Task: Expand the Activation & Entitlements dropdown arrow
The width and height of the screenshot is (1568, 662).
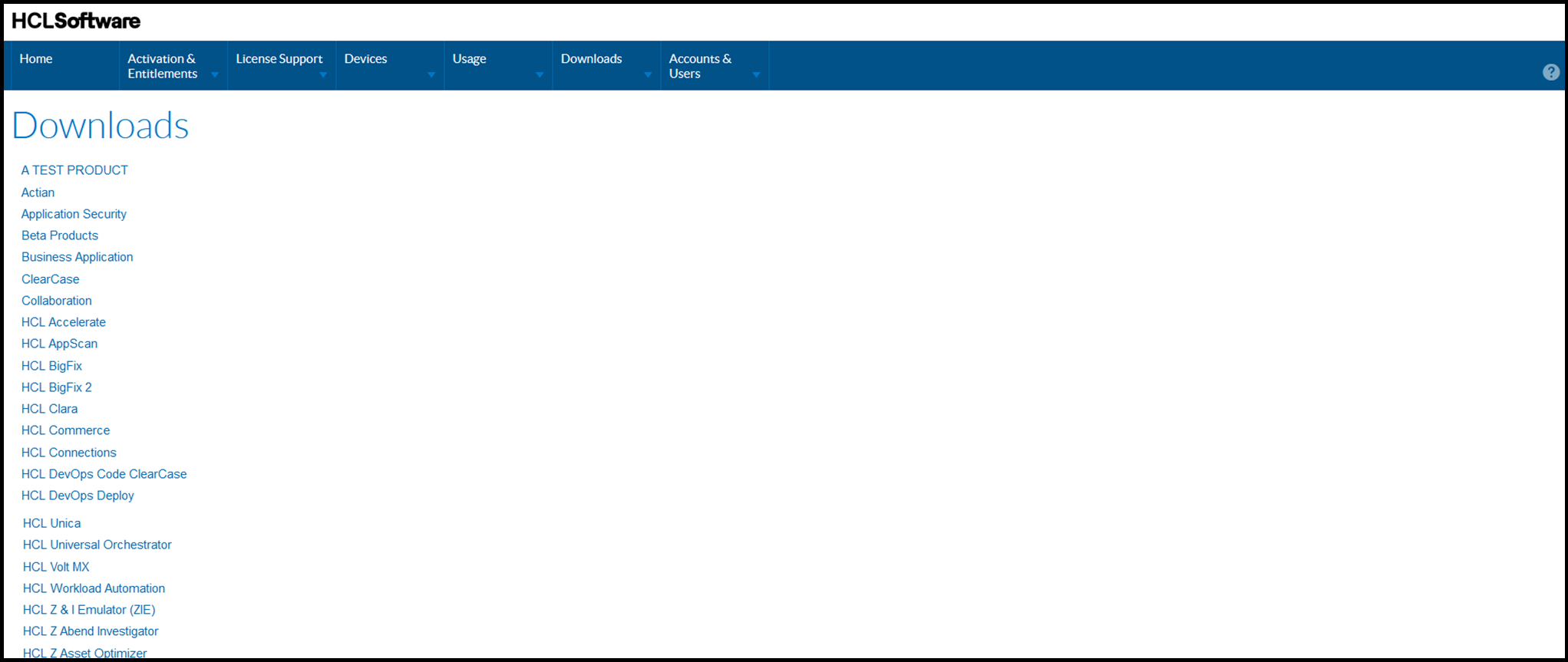Action: click(215, 74)
